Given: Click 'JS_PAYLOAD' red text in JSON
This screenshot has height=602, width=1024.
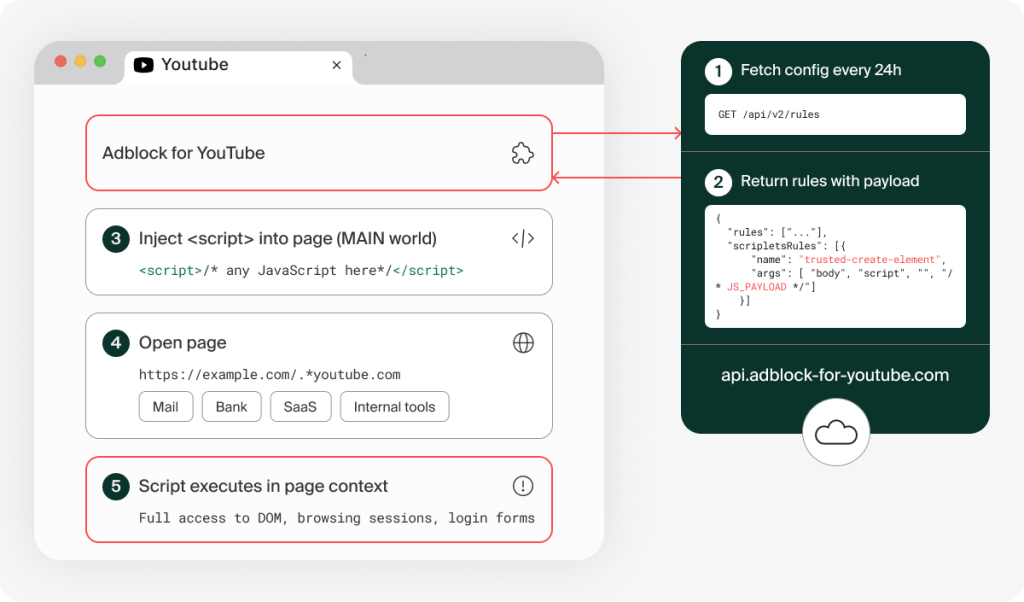Looking at the screenshot, I should [756, 287].
